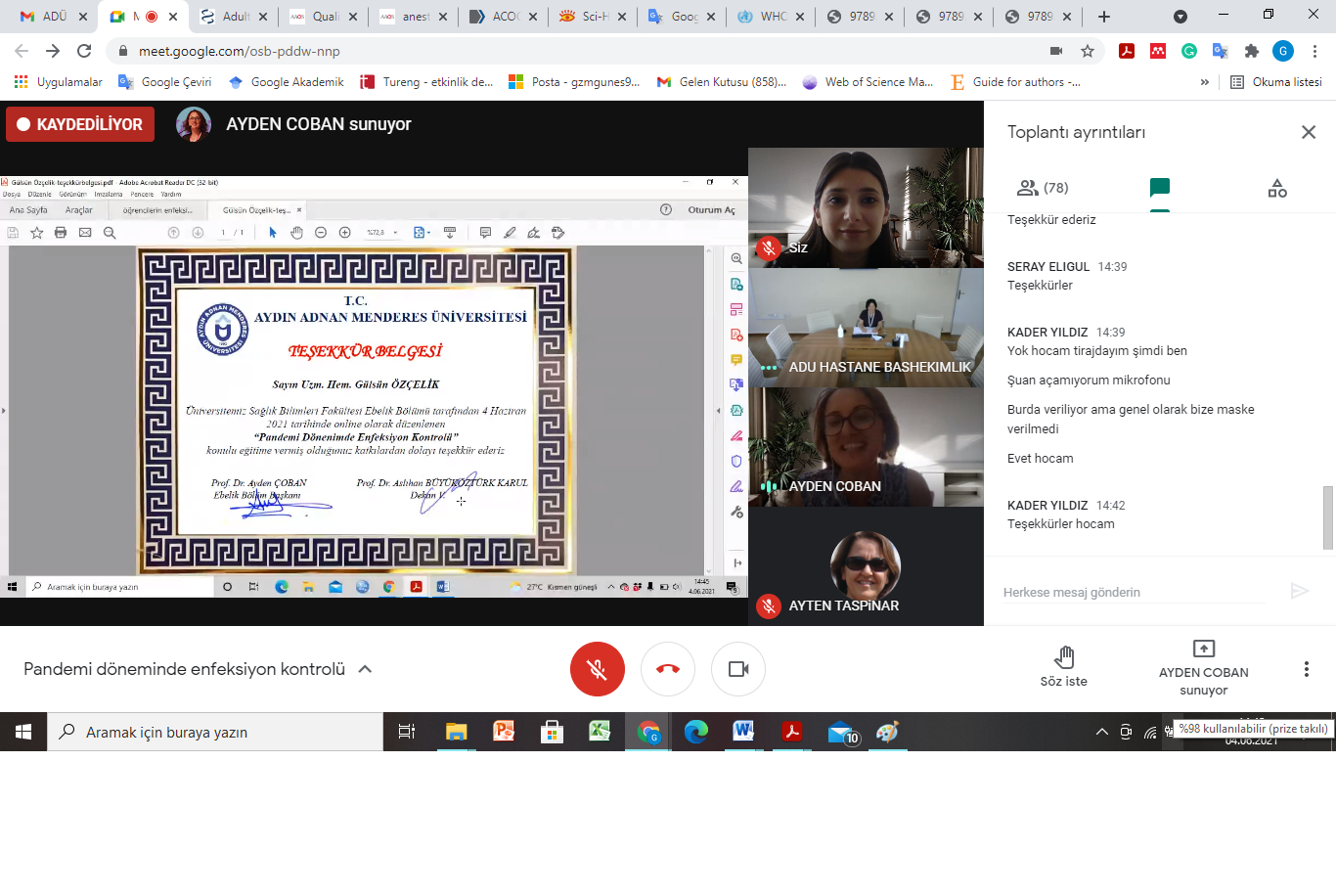Open the activities shapes icon tab
The height and width of the screenshot is (896, 1336).
point(1277,188)
